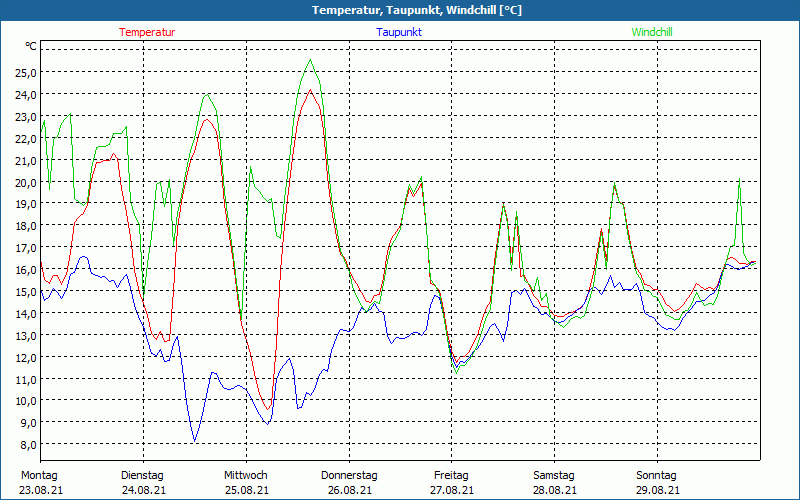Click the green Windchill spike on Sunday evening
Image resolution: width=800 pixels, height=500 pixels.
coord(739,179)
